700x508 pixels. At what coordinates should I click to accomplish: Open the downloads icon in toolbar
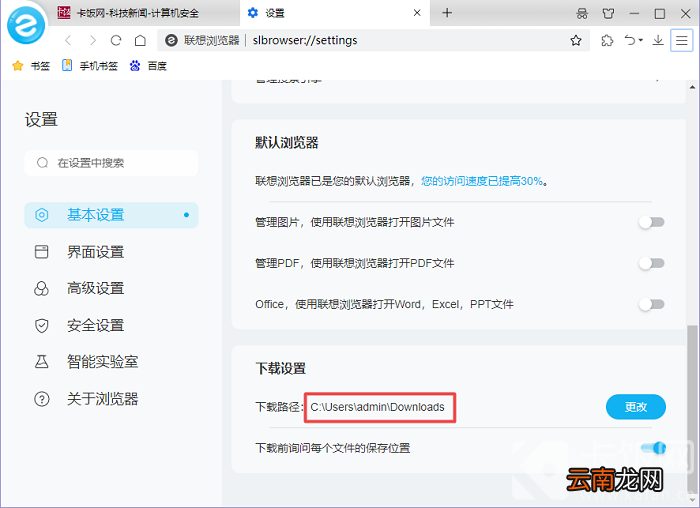click(658, 41)
